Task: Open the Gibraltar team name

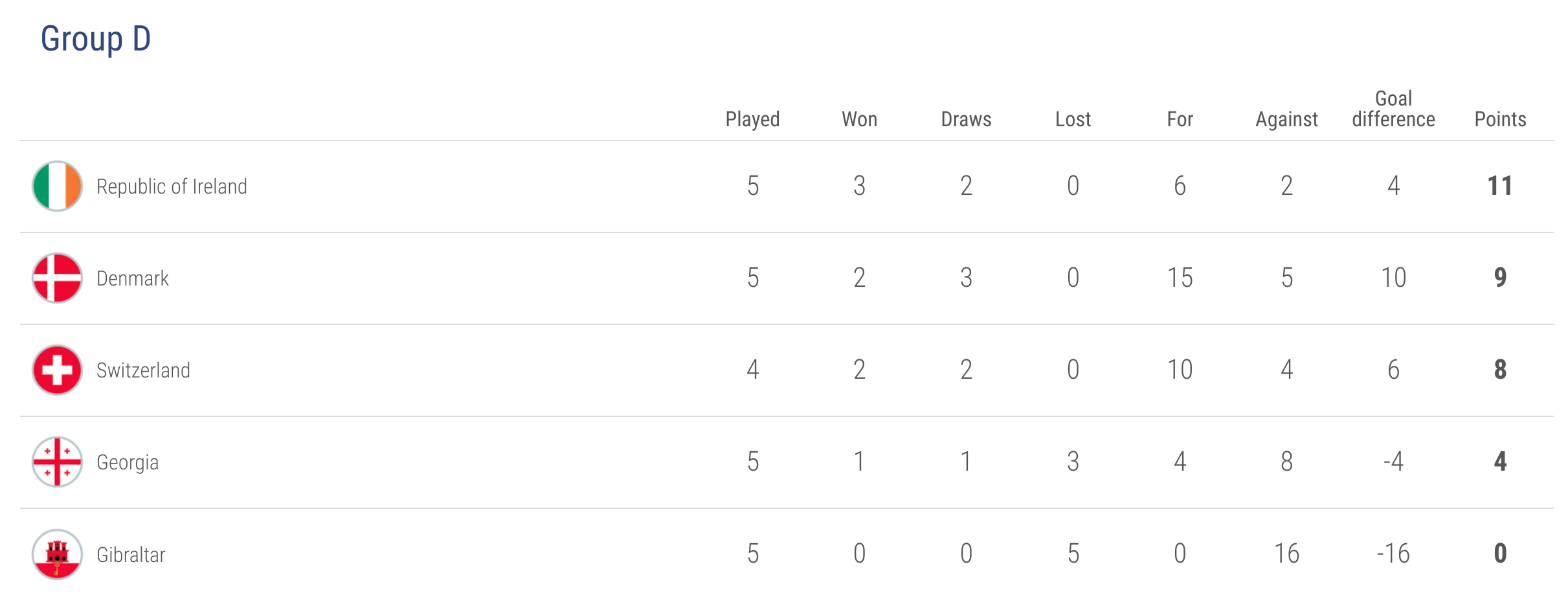Action: pos(131,555)
